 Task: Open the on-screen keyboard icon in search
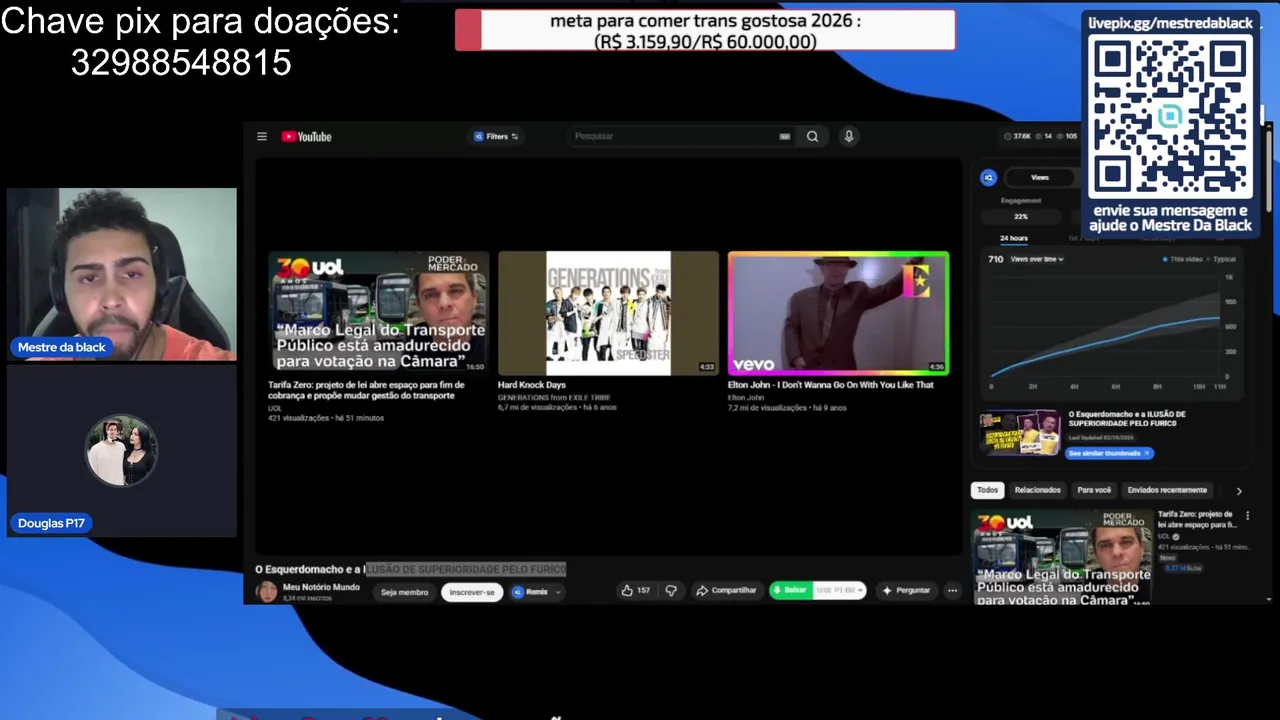click(785, 137)
